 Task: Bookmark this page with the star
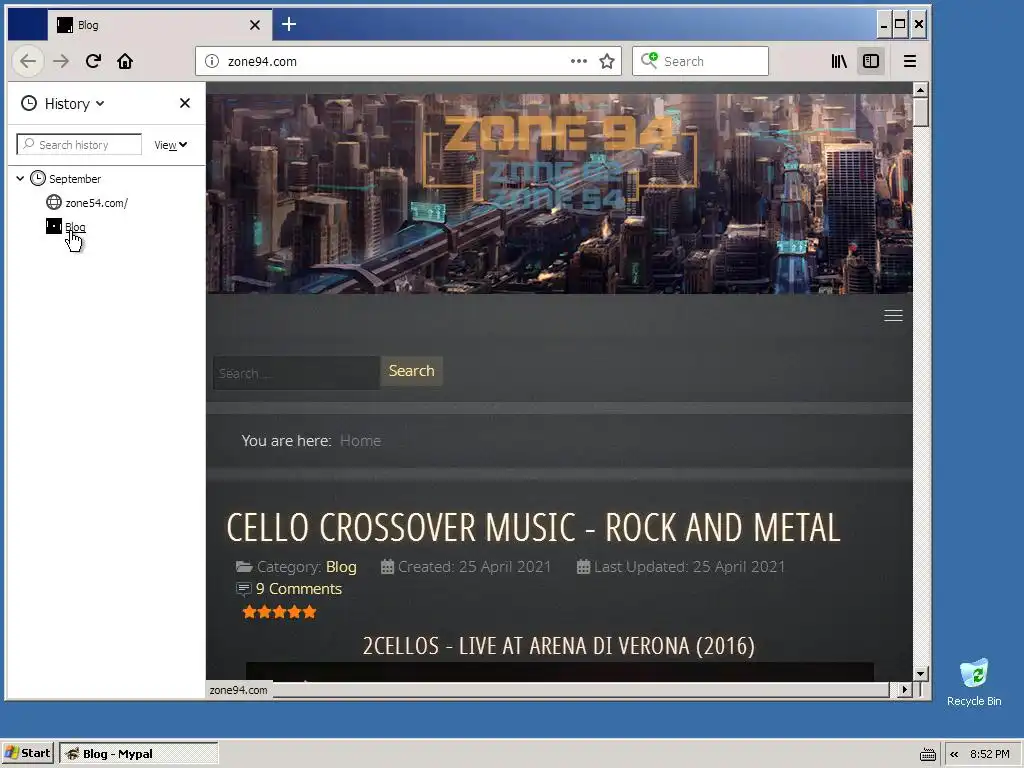(607, 61)
